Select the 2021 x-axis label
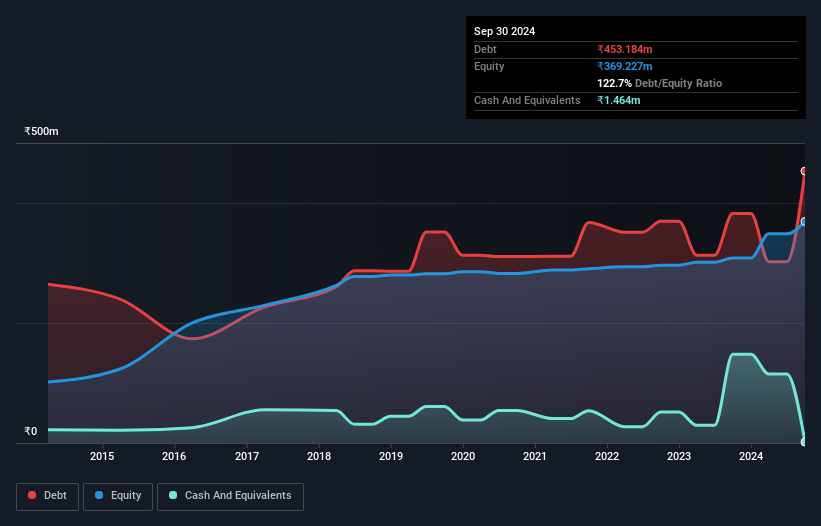Image resolution: width=821 pixels, height=526 pixels. 535,456
